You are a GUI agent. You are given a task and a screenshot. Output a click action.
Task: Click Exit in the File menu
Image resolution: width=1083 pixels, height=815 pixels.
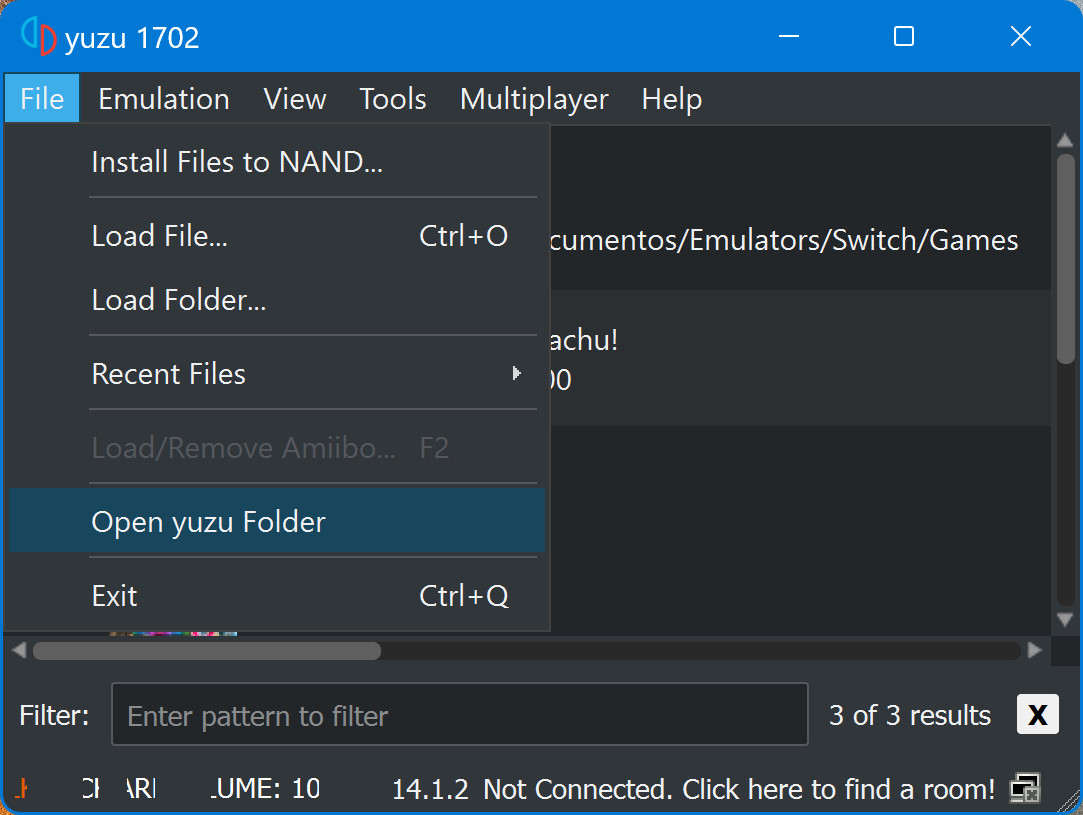pyautogui.click(x=115, y=596)
